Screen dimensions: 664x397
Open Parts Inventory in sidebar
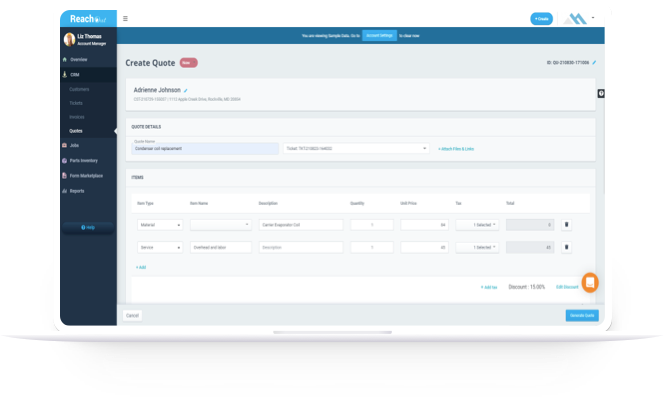(83, 161)
